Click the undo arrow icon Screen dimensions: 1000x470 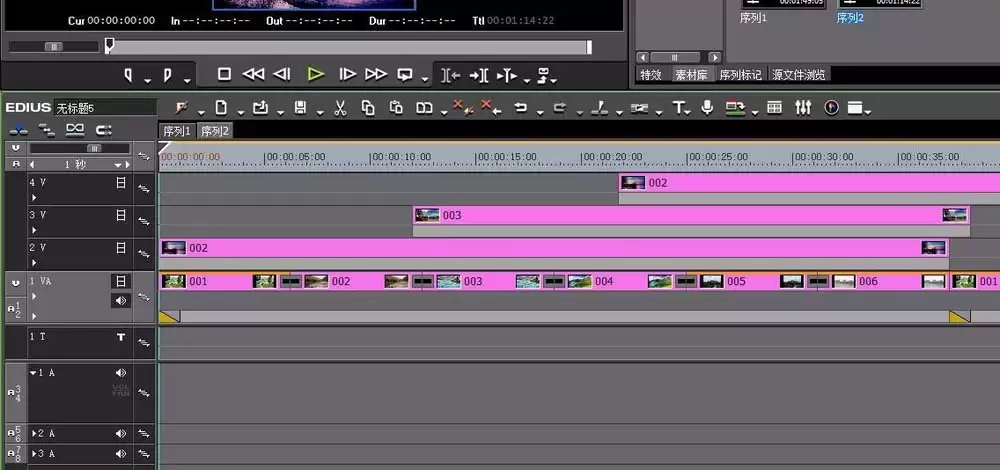(521, 108)
